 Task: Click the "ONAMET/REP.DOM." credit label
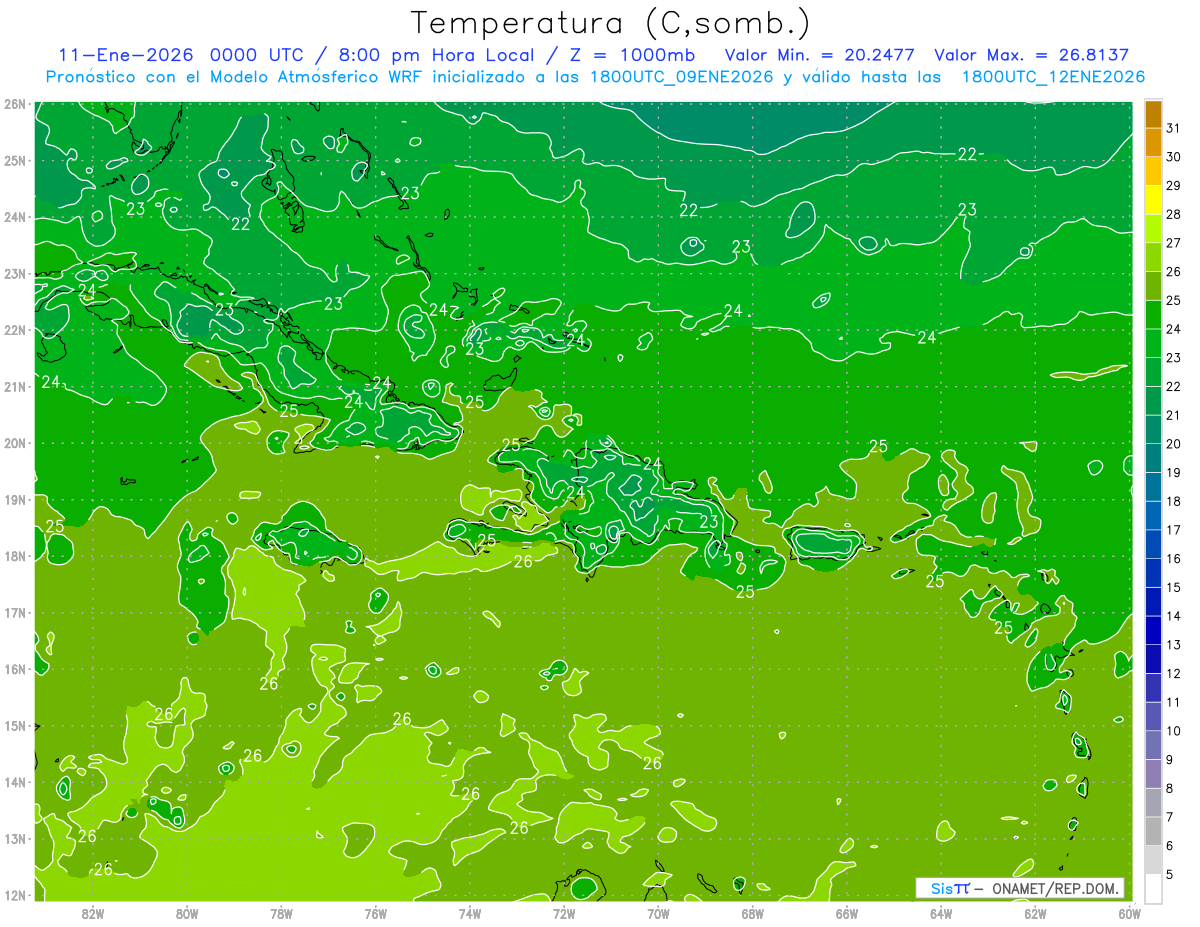coord(1053,888)
